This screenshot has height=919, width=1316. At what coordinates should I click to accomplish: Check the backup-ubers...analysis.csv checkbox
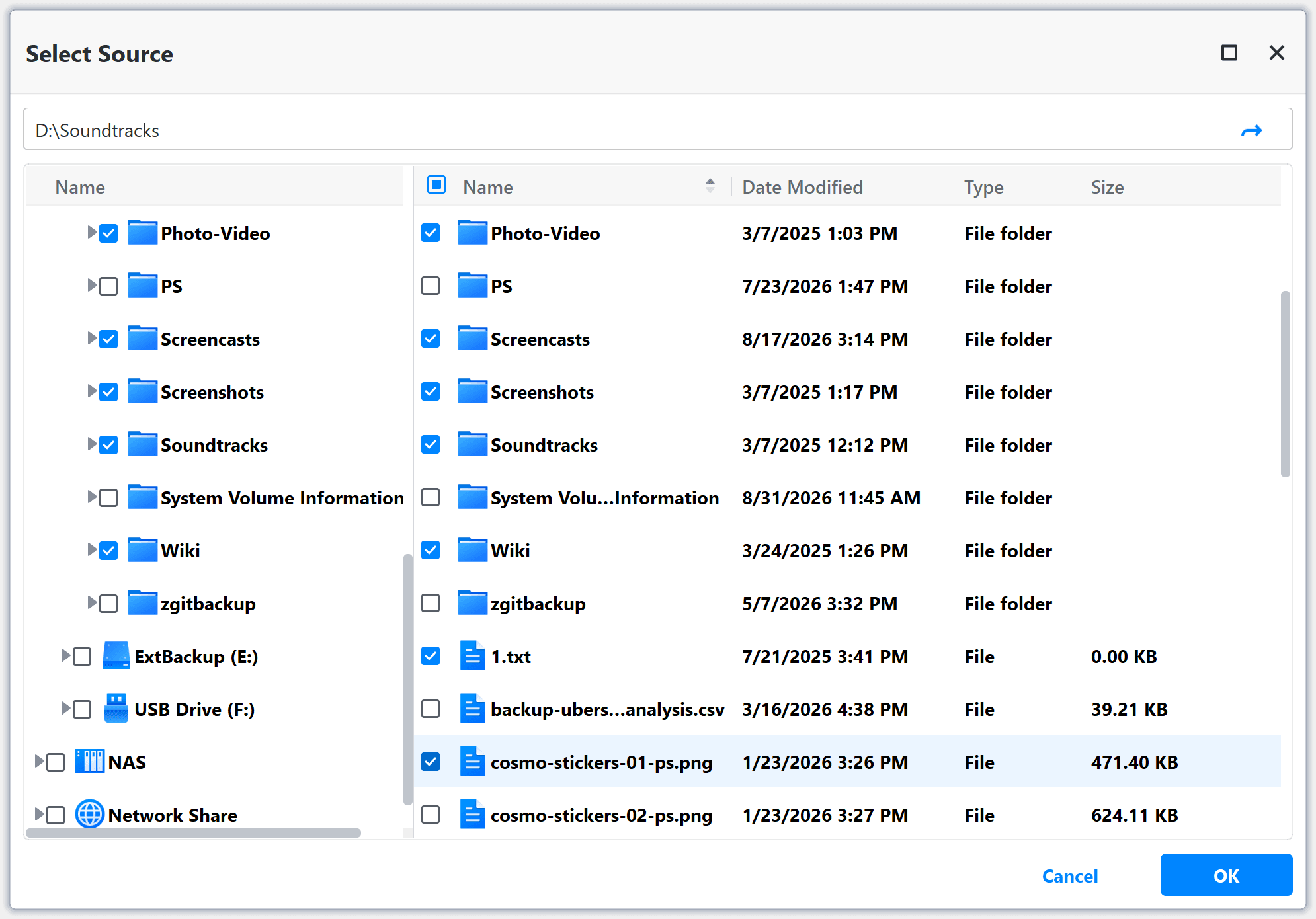point(431,709)
